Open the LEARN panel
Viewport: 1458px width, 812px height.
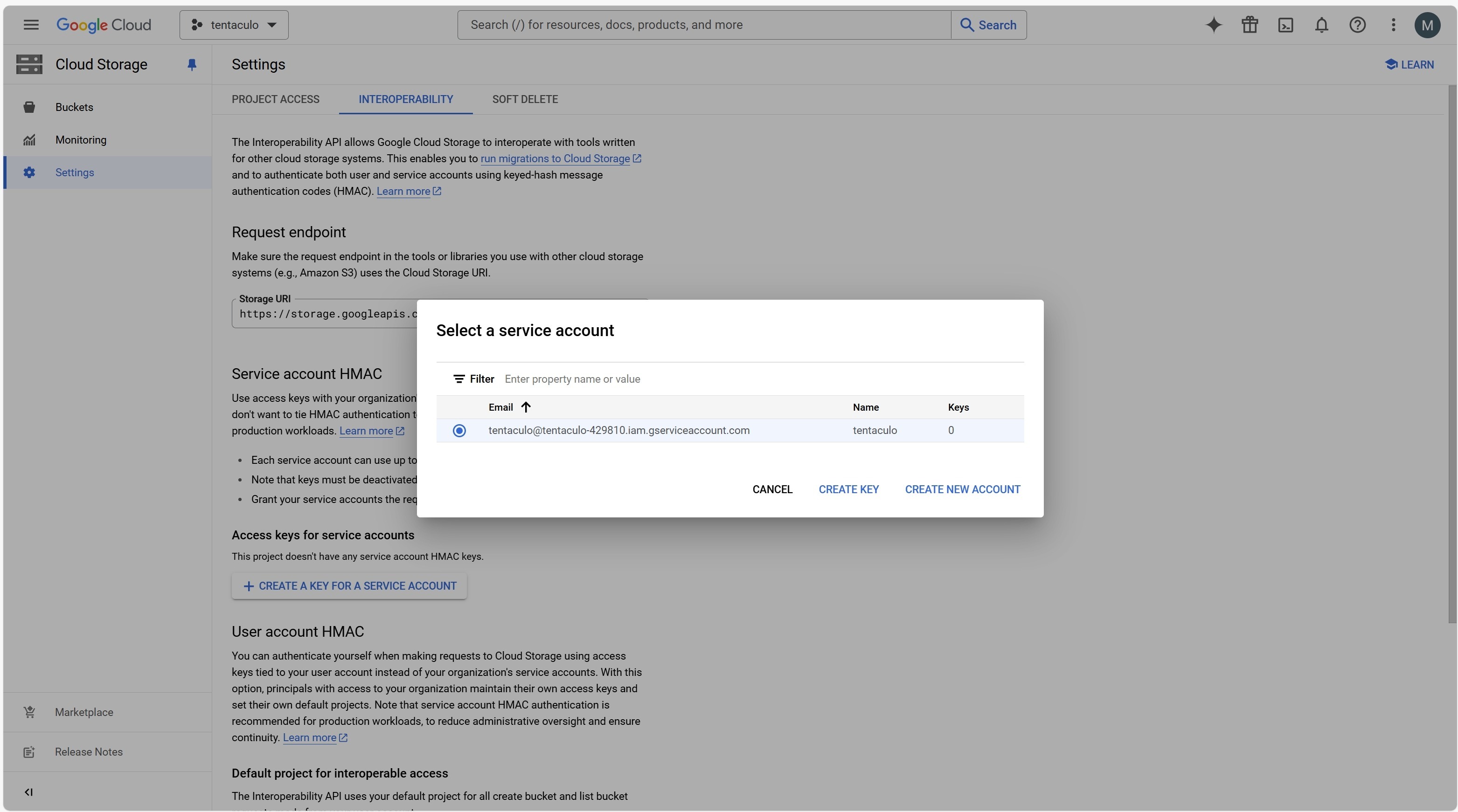[1409, 64]
